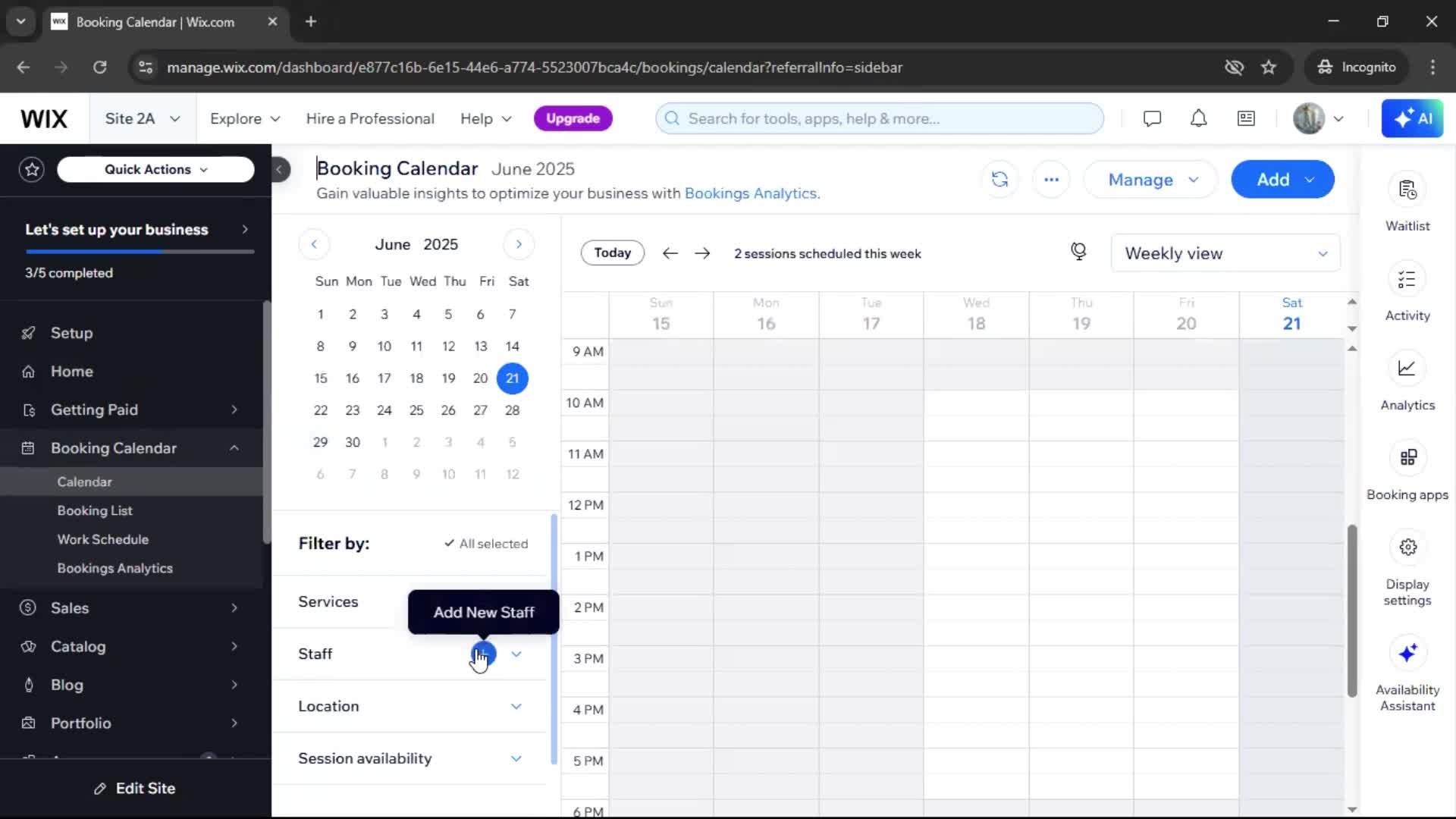
Task: Open the Weekly view dropdown
Action: pos(1225,253)
